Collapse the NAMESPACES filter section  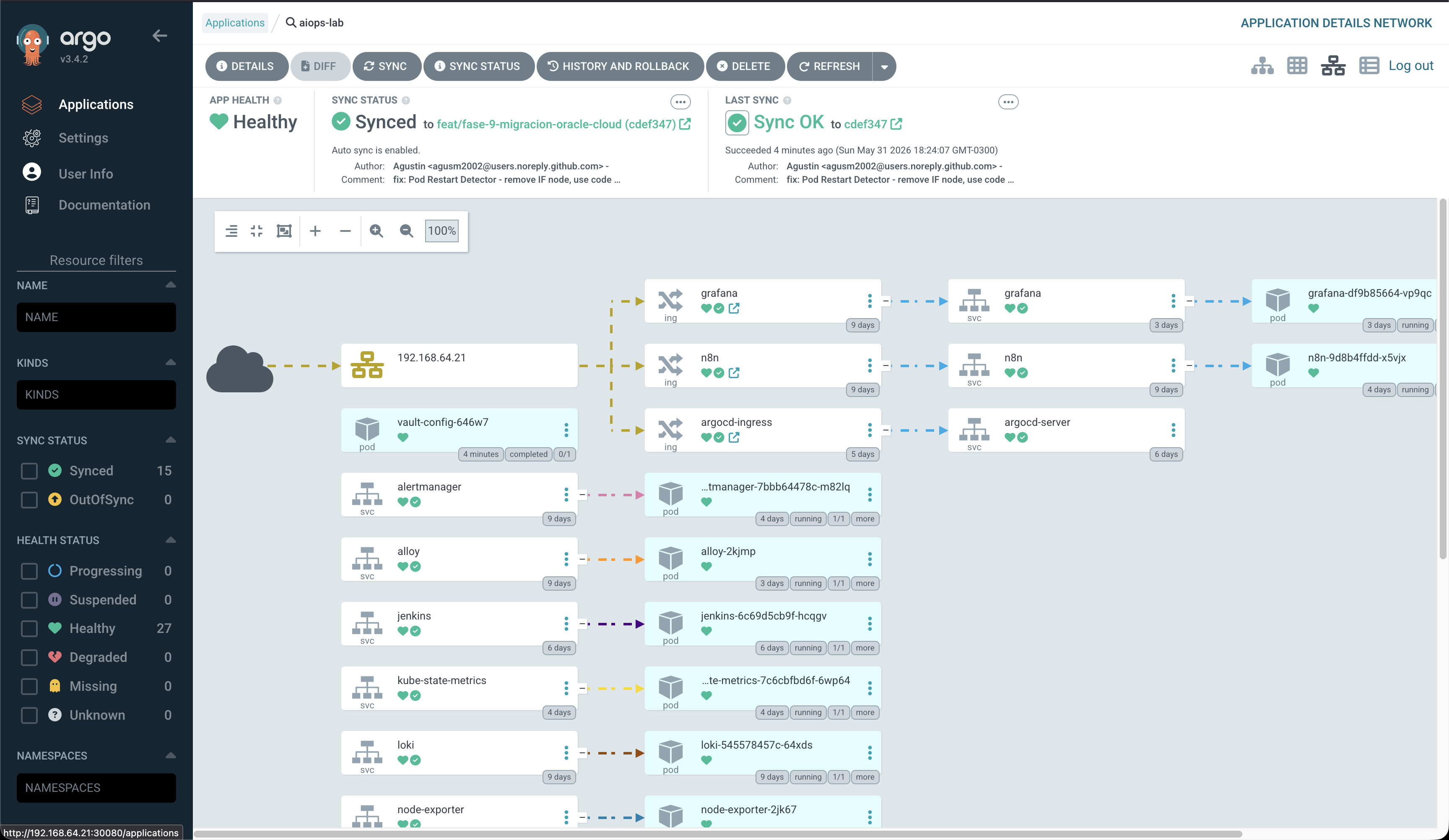point(170,755)
